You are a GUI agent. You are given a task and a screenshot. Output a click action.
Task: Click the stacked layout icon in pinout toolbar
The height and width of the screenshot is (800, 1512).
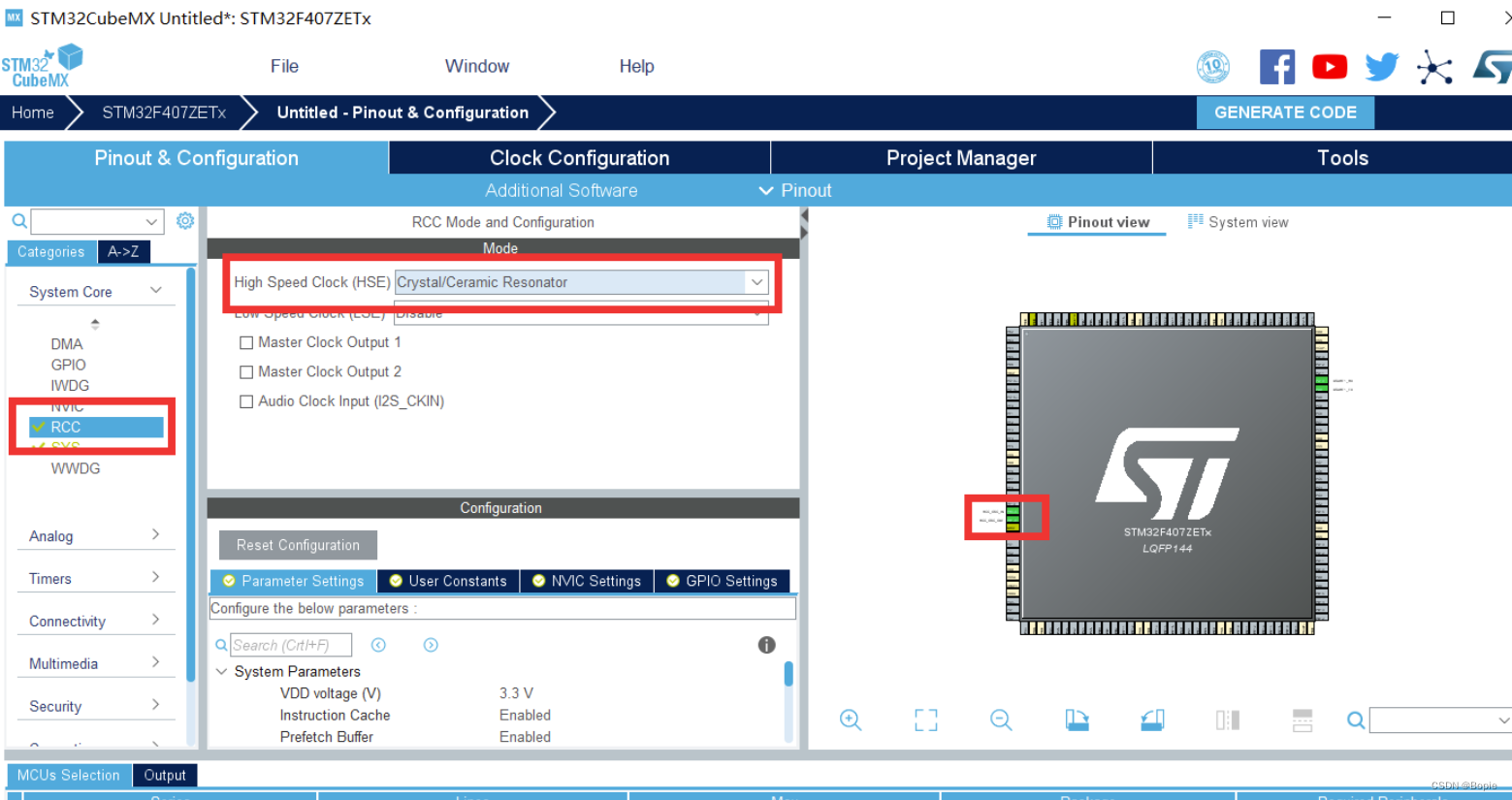(x=1303, y=720)
